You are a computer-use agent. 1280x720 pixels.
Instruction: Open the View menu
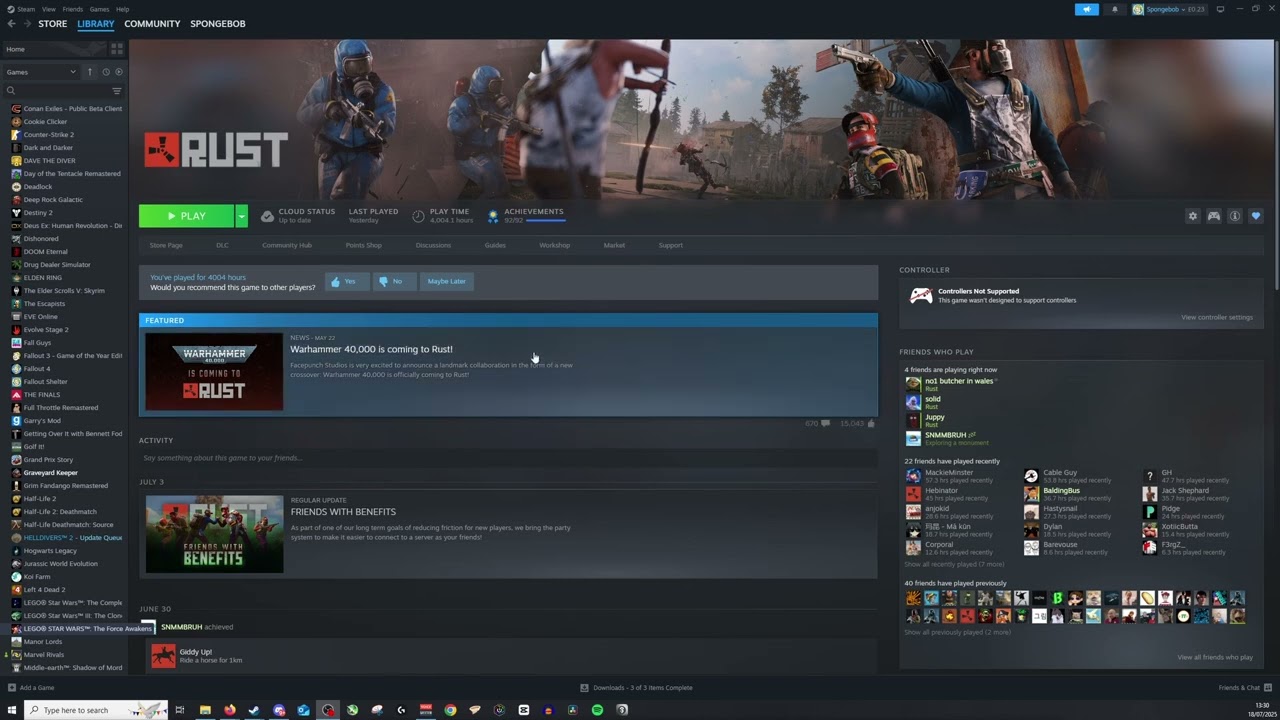pyautogui.click(x=49, y=9)
